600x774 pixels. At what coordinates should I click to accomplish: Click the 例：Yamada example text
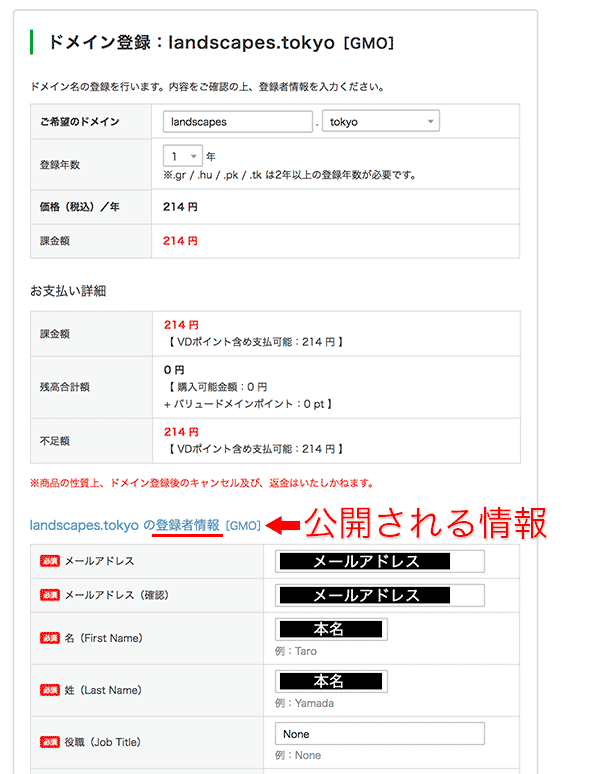[304, 703]
